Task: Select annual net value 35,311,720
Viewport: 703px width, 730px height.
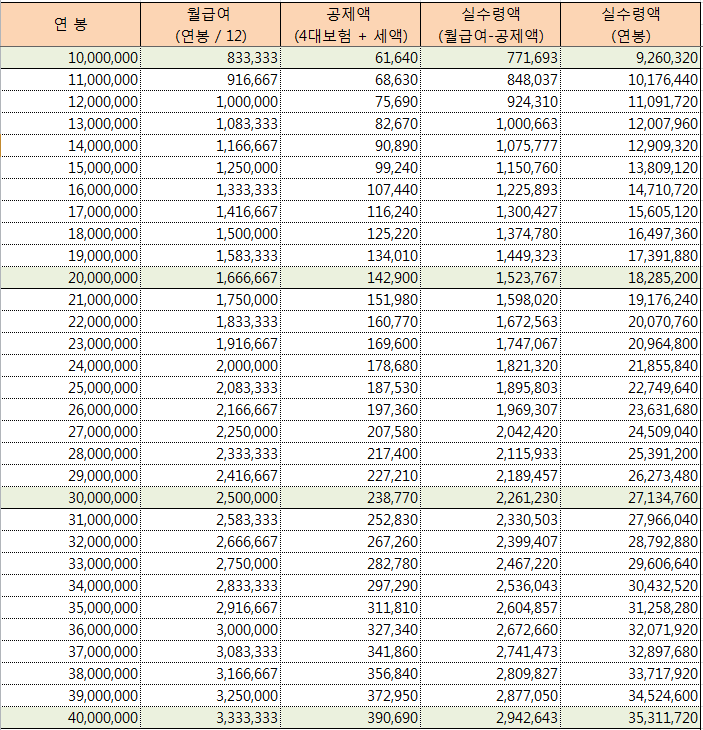Action: (631, 717)
